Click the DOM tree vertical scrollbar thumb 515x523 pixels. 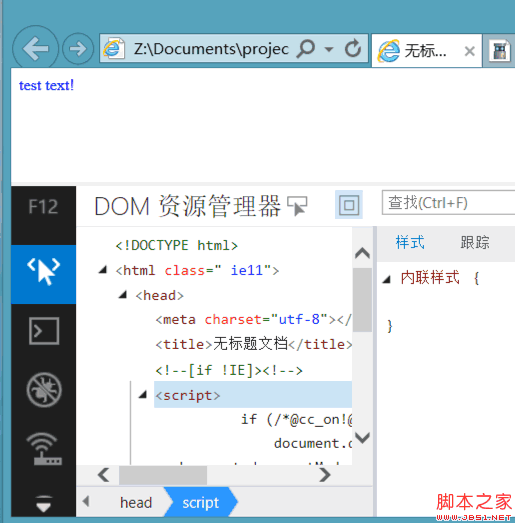click(362, 300)
